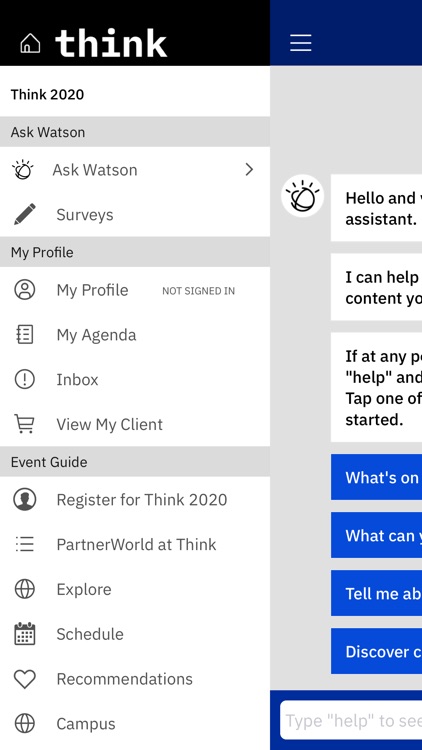Tap the "What's on" suggestion button
This screenshot has width=422, height=750.
point(377,477)
